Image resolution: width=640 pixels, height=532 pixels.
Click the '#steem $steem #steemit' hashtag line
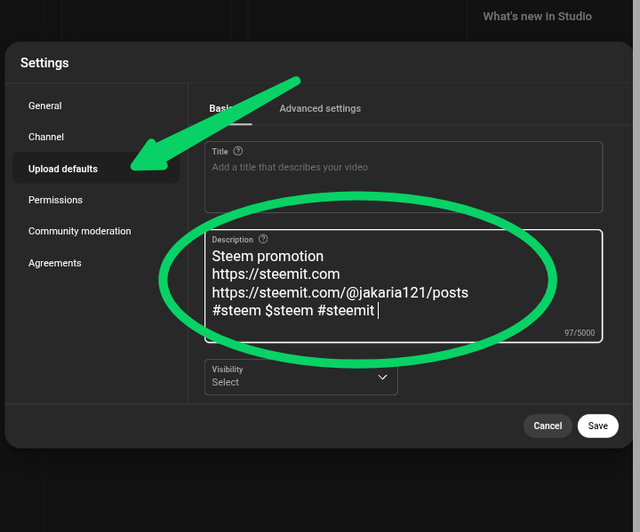[293, 311]
